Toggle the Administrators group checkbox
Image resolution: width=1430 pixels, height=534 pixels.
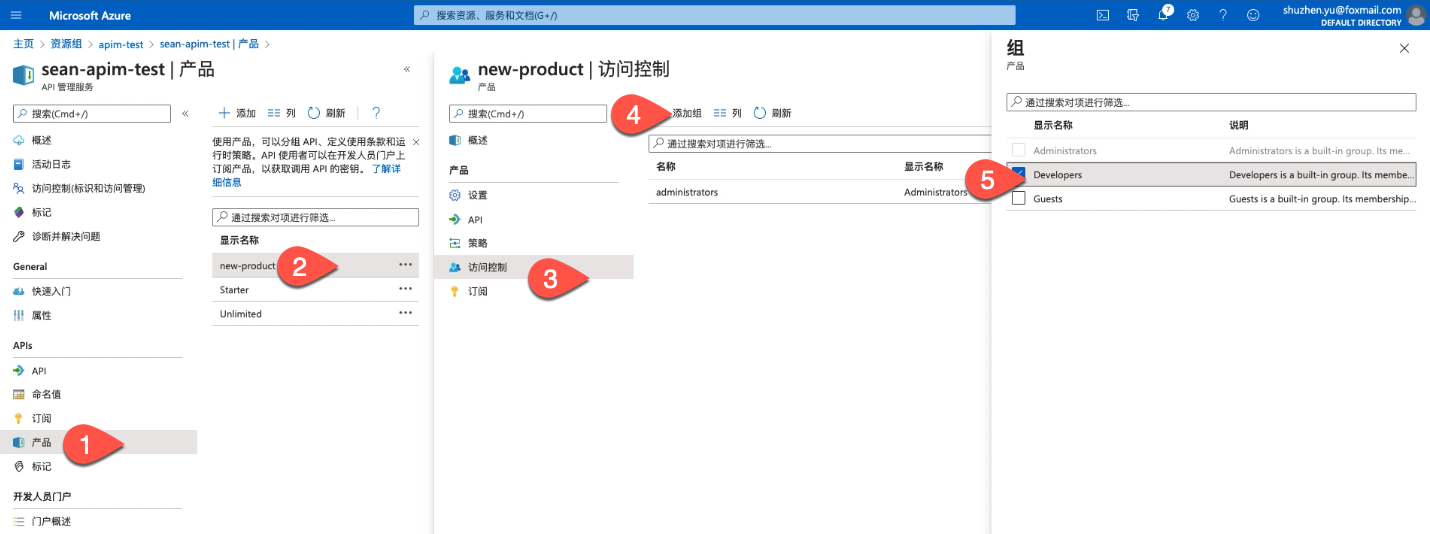pos(1019,150)
